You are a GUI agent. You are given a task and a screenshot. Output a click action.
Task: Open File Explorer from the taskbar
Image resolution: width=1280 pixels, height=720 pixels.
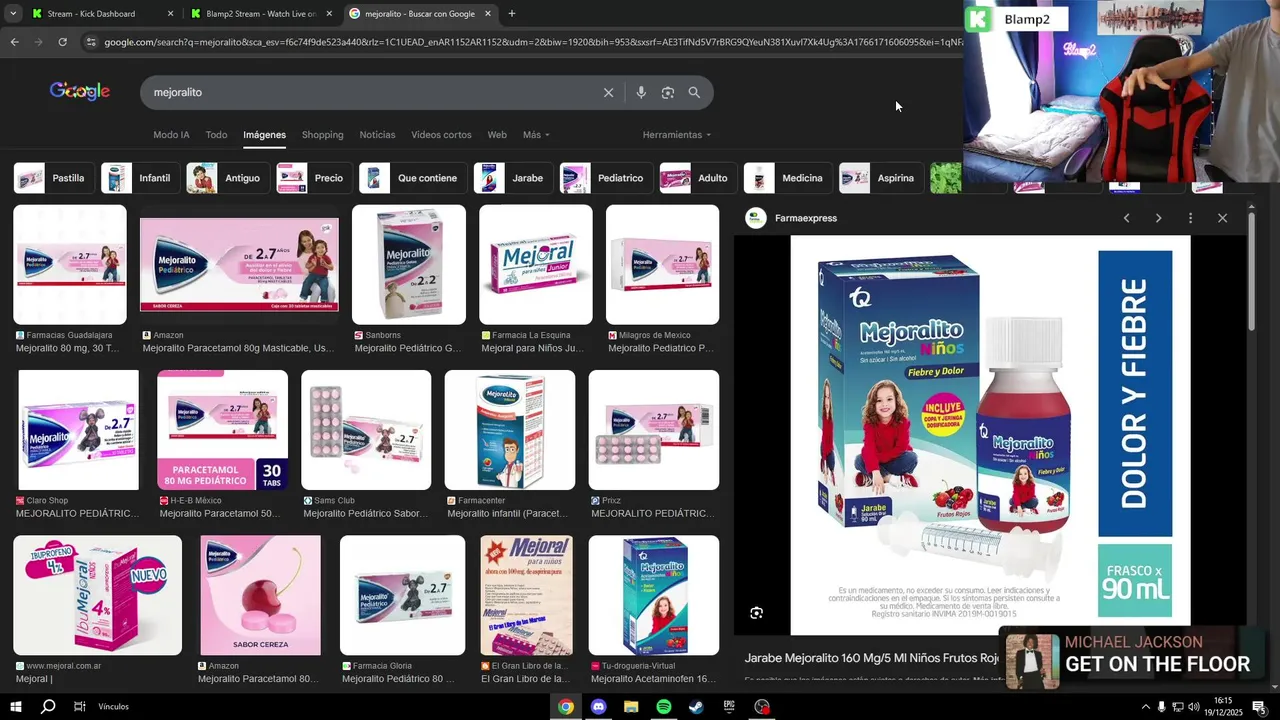631,707
